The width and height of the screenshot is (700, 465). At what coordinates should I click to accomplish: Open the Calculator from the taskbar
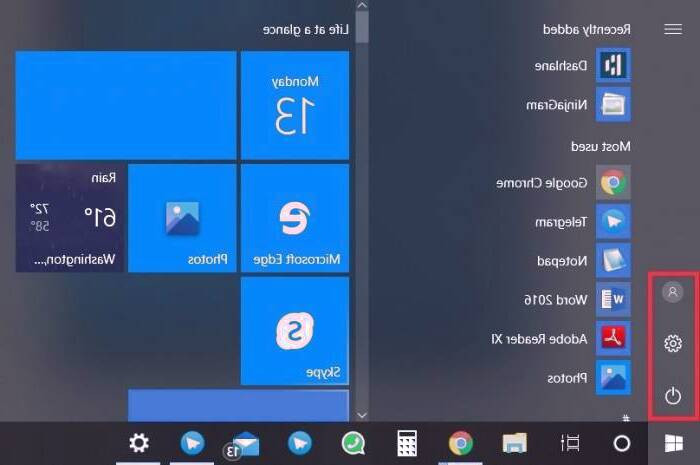407,443
